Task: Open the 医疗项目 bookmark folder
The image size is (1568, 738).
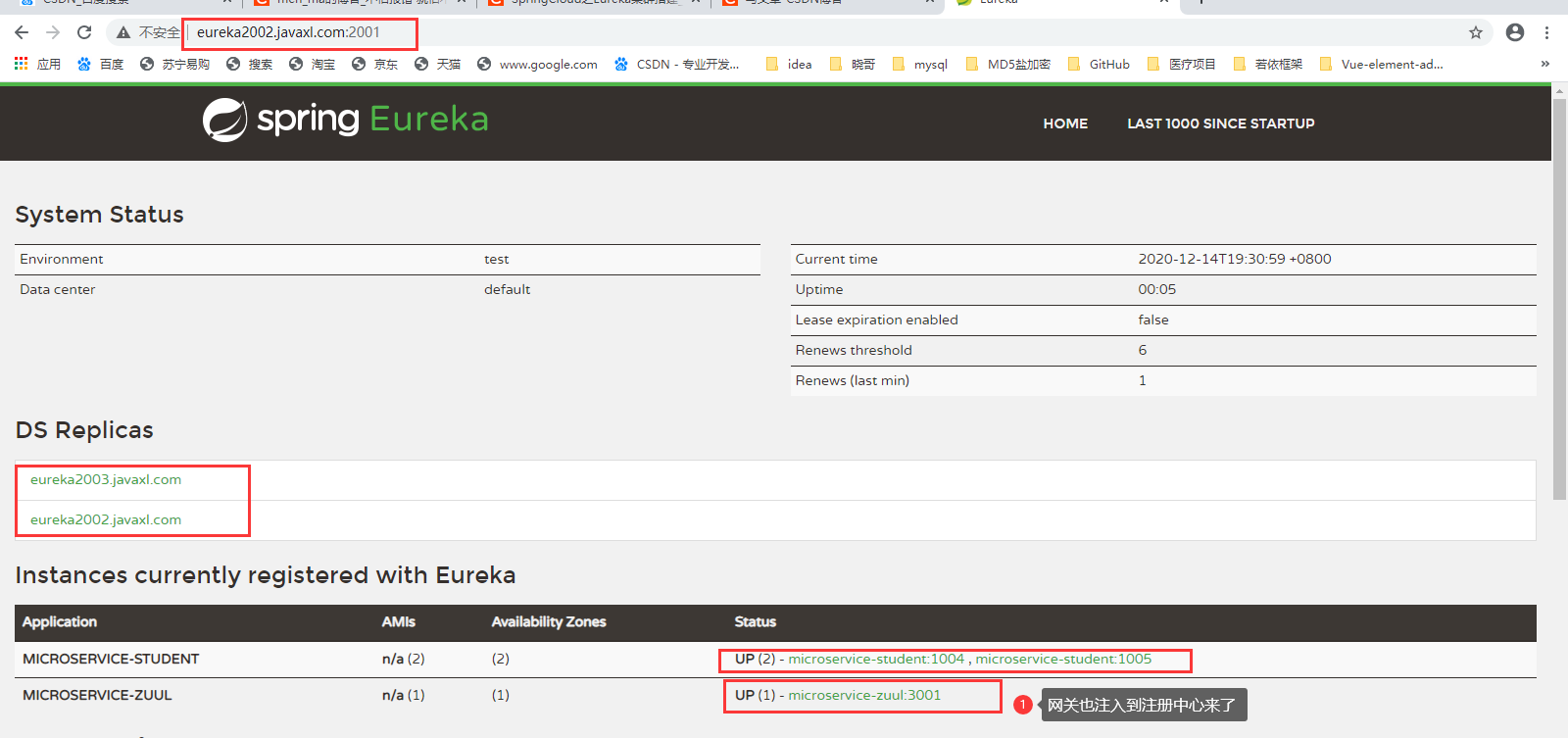Action: coord(1181,64)
